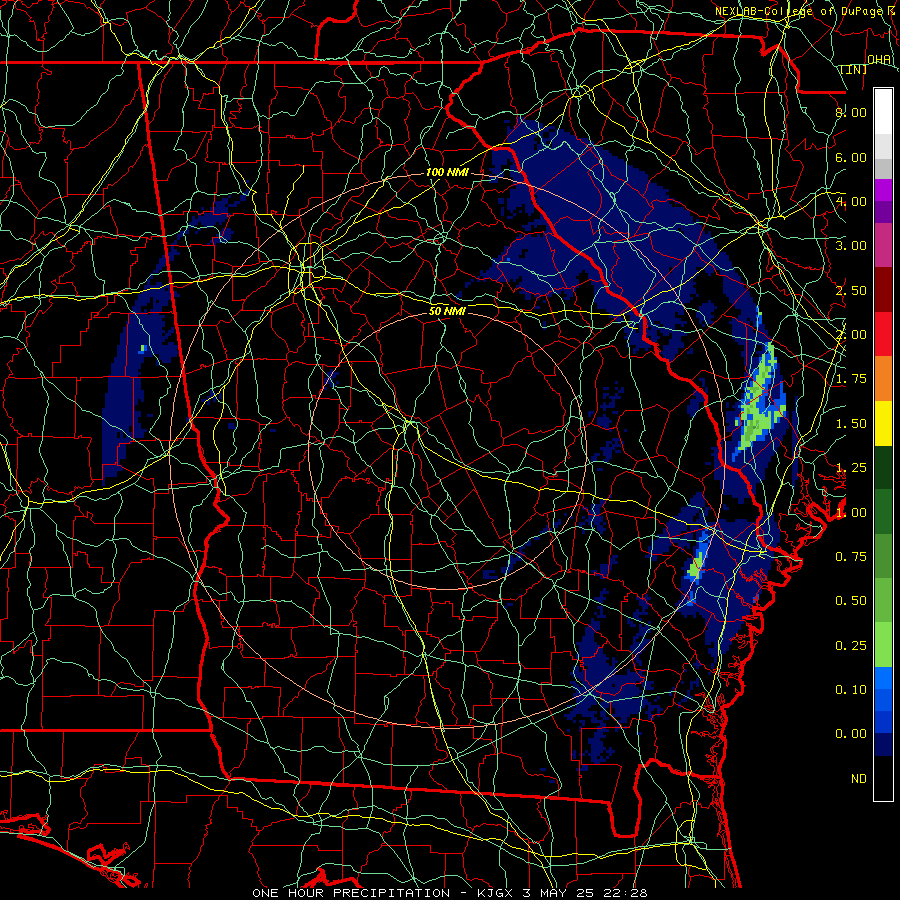Click the light blue 0.10 legend swatch

tap(883, 678)
